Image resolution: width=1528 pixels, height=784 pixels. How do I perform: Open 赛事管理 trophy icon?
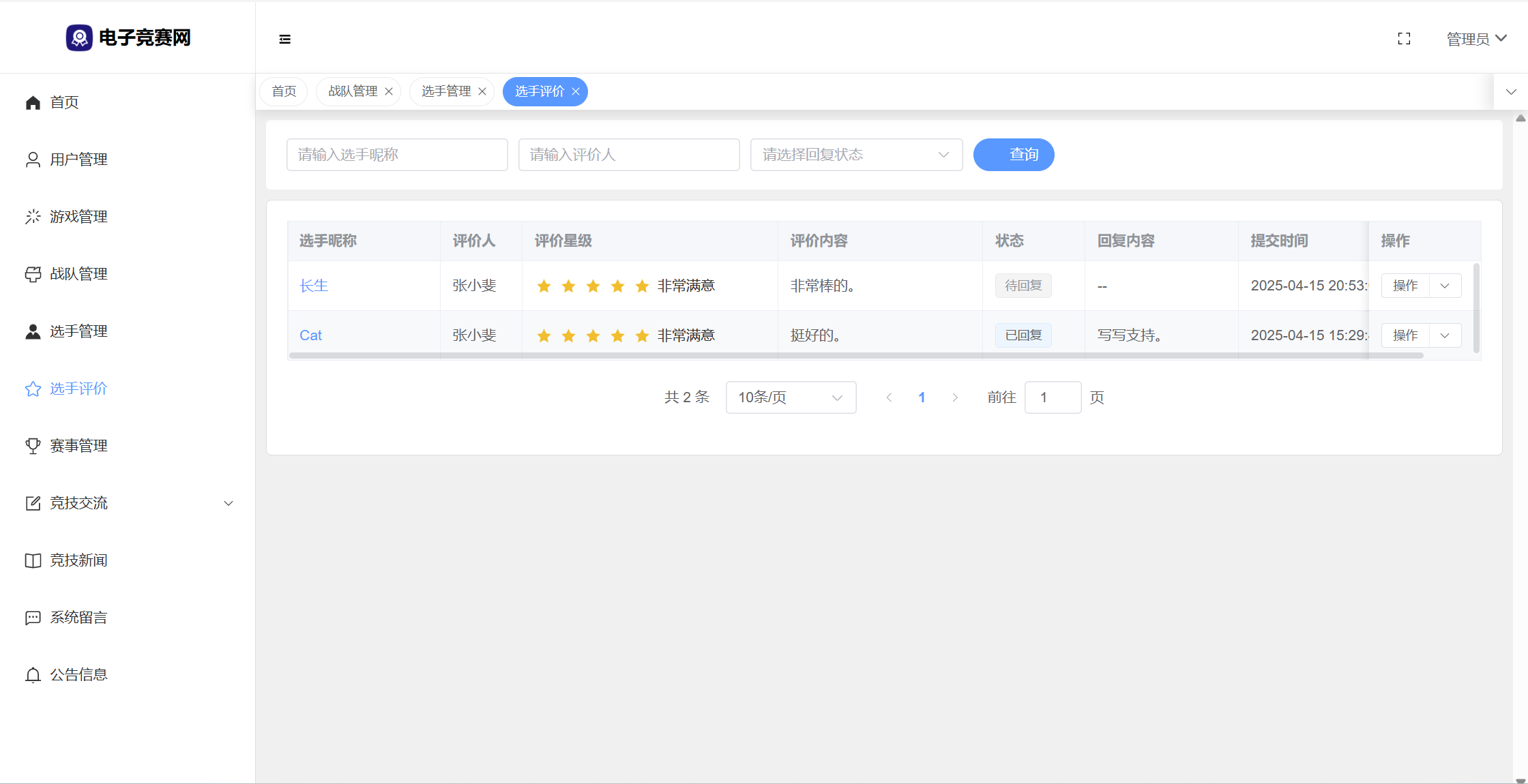[x=33, y=446]
